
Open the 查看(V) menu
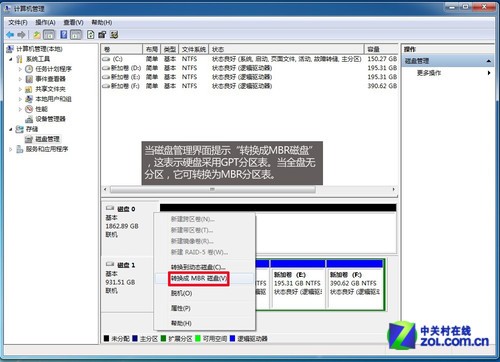click(73, 22)
